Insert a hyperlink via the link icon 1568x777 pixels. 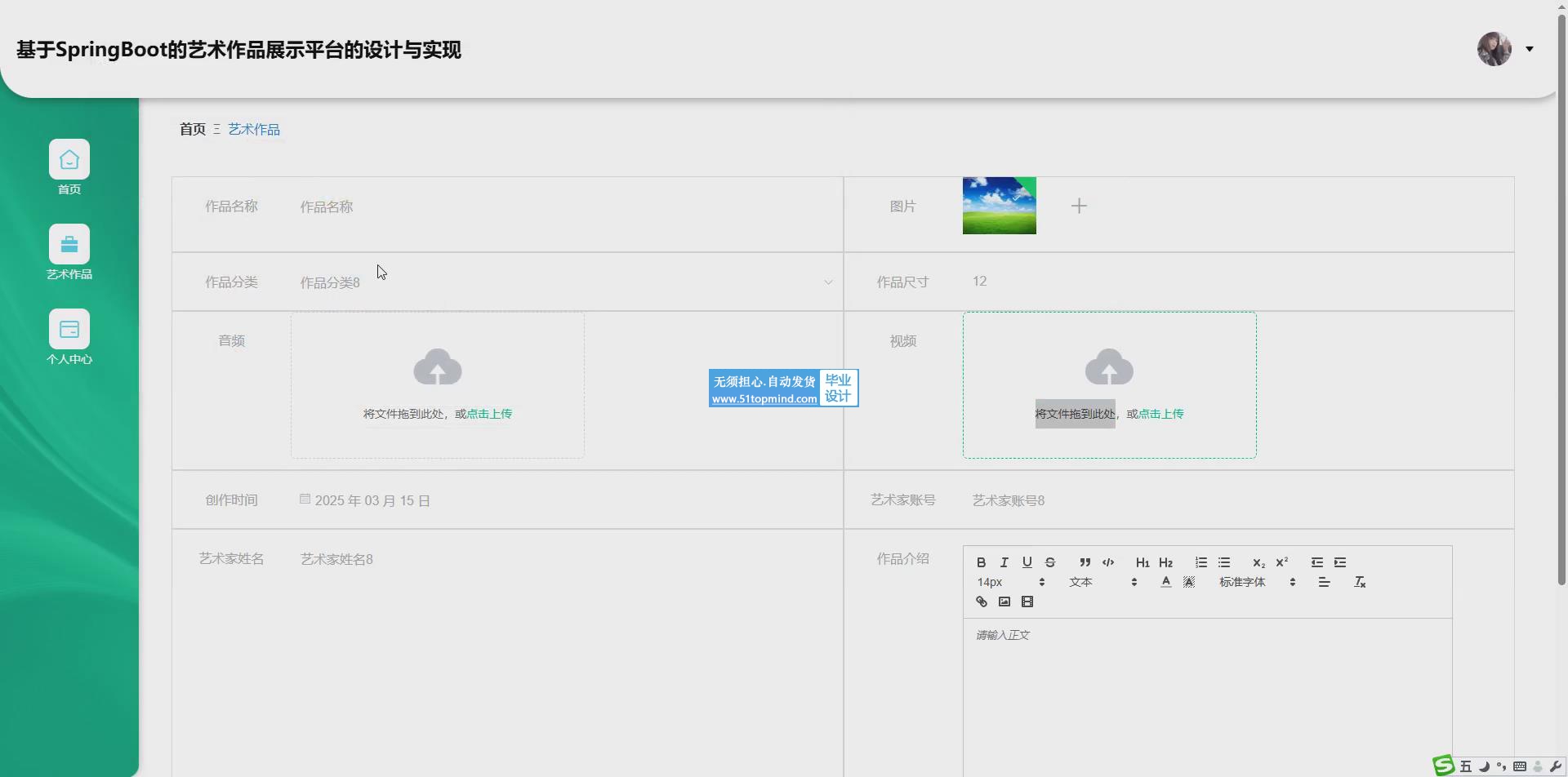981,602
